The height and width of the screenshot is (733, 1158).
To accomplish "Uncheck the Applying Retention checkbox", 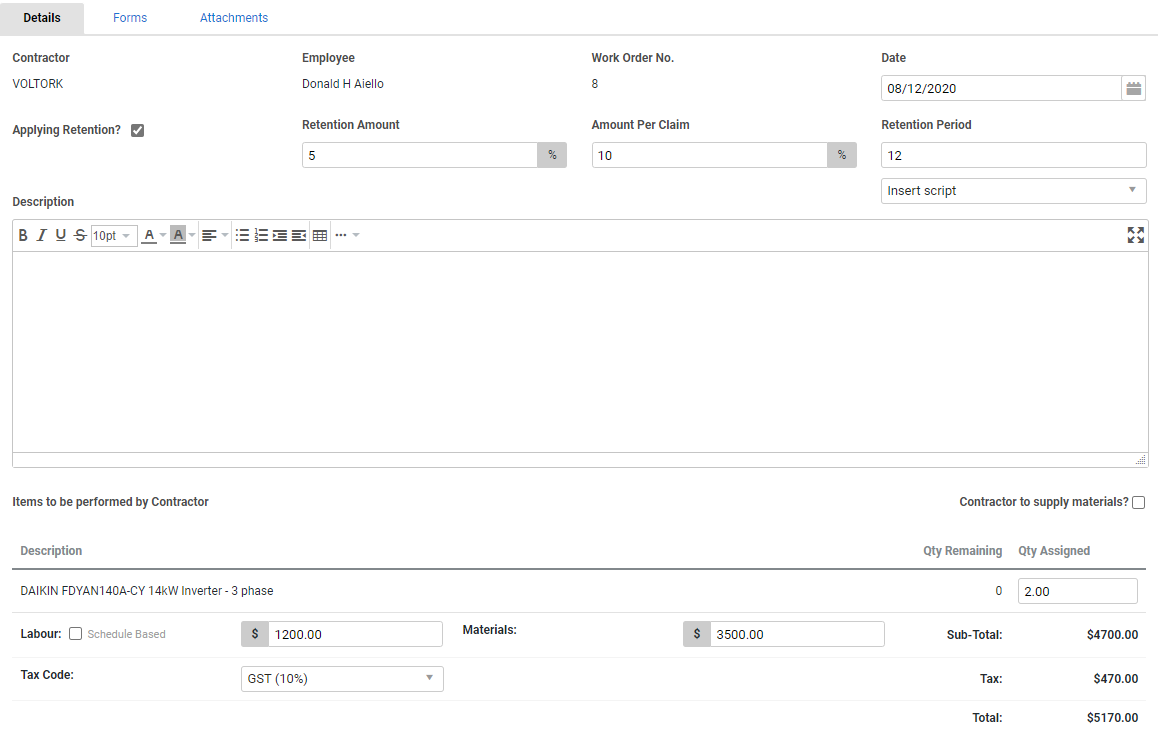I will point(137,130).
